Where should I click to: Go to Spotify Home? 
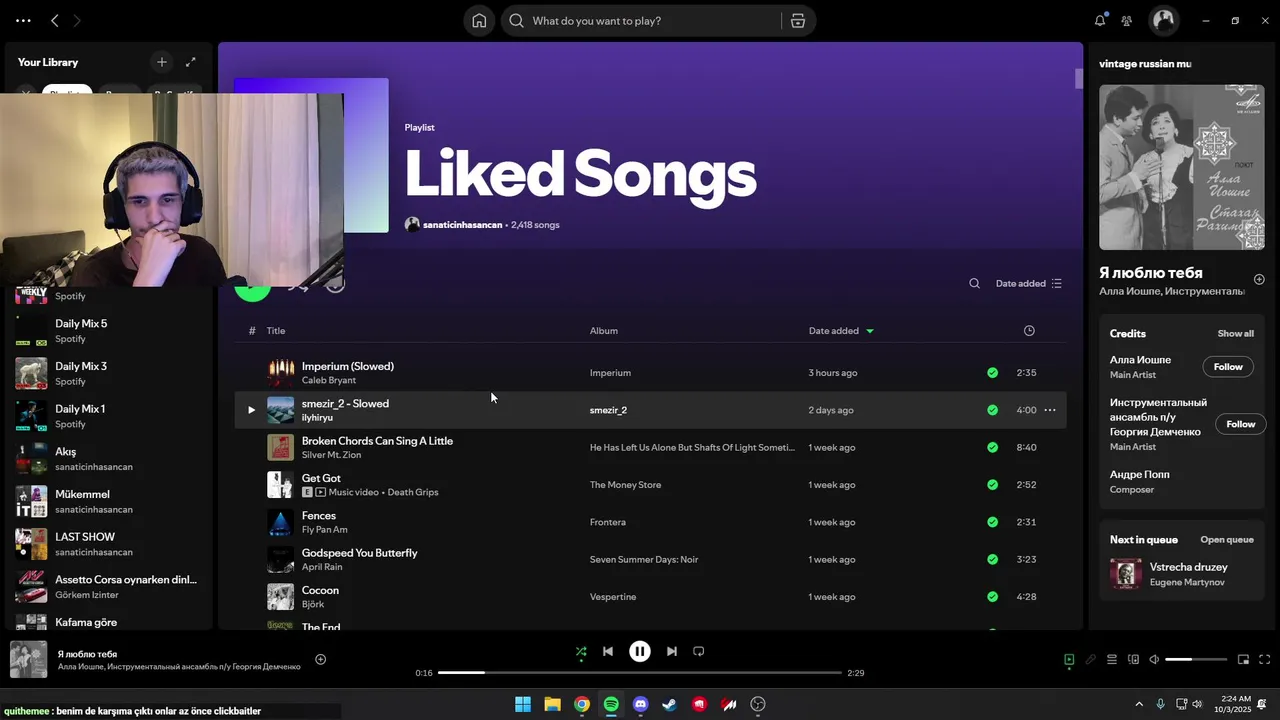coord(479,21)
